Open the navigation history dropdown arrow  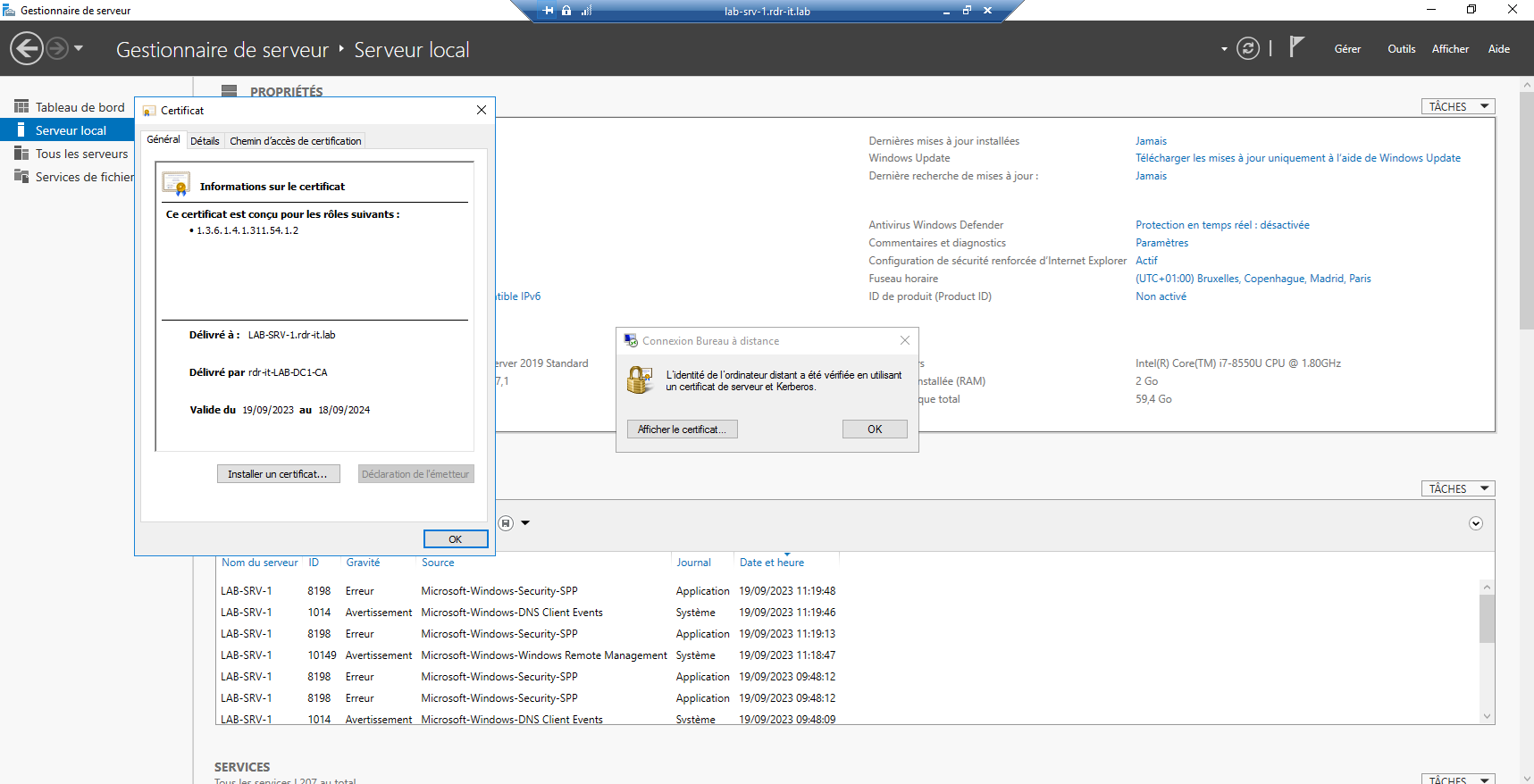click(x=79, y=48)
